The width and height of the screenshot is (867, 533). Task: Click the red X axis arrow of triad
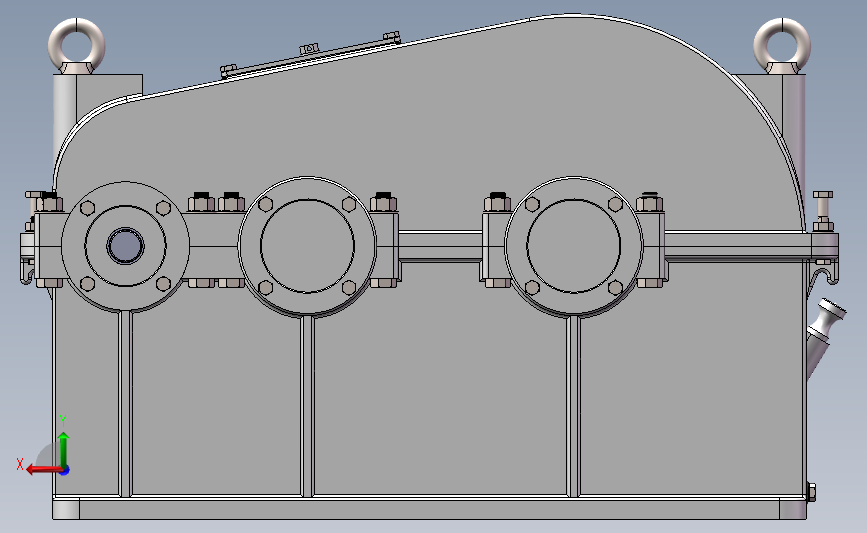[44, 469]
